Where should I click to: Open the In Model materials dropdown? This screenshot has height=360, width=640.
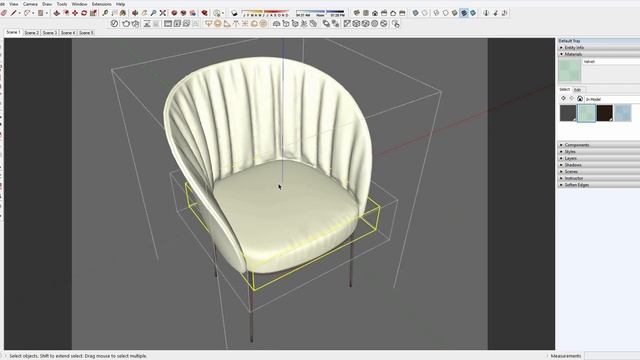[612, 99]
